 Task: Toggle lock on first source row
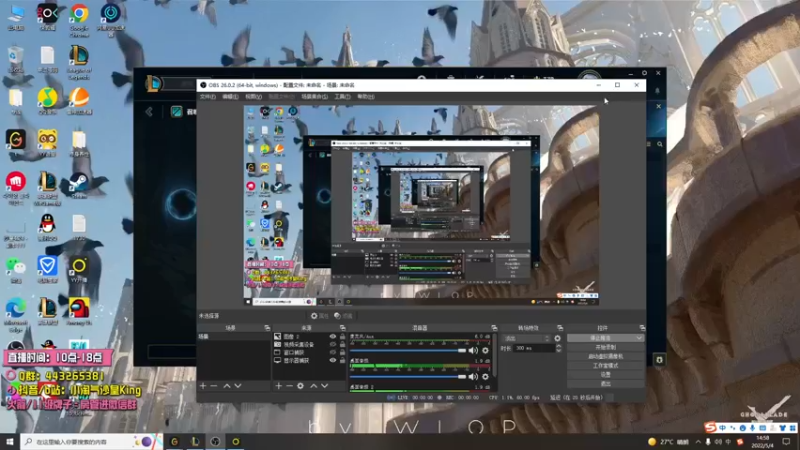pyautogui.click(x=342, y=337)
